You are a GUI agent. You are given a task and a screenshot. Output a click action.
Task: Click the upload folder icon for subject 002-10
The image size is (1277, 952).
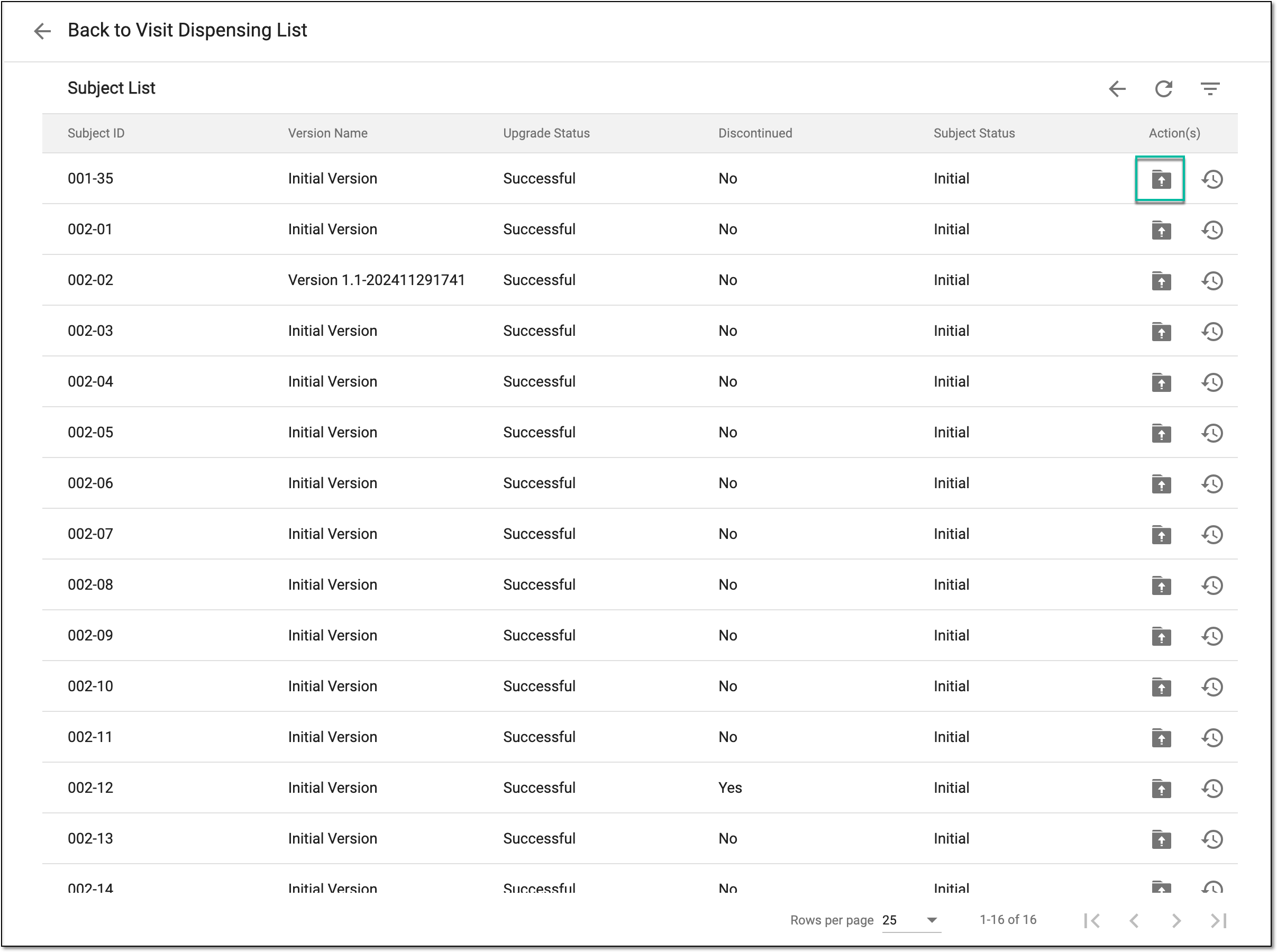point(1161,686)
